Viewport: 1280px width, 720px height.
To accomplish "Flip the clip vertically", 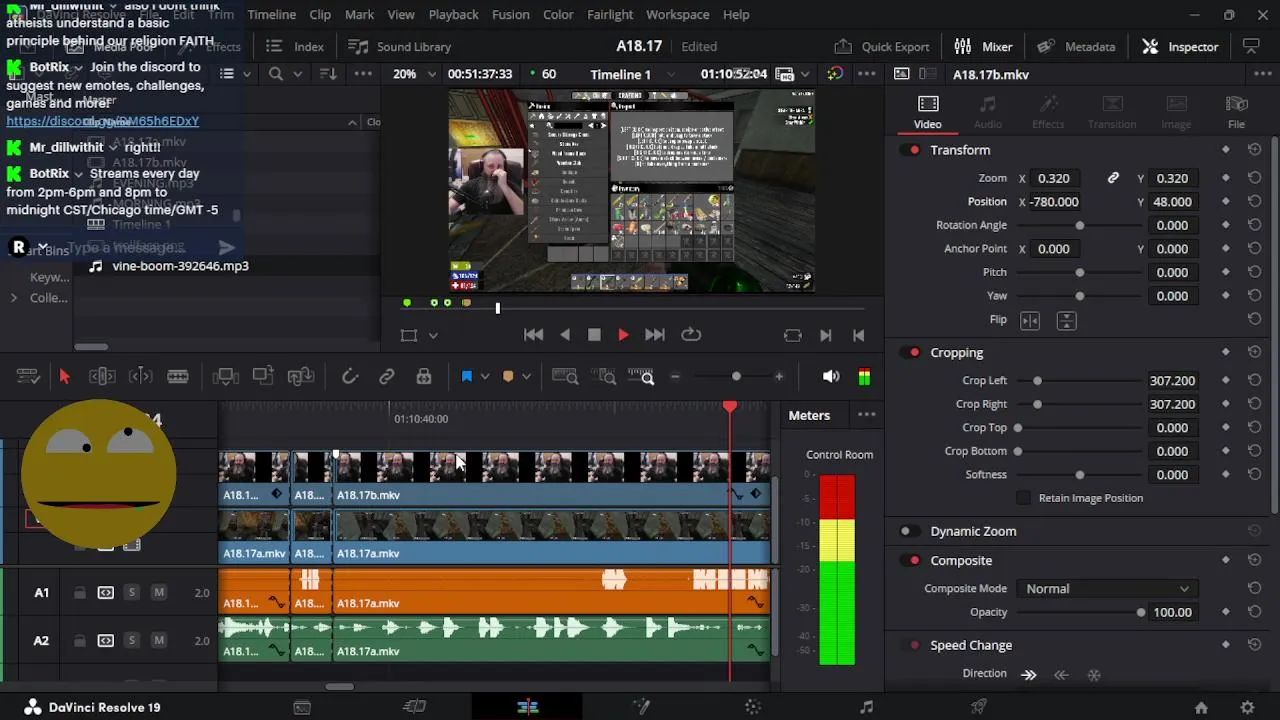I will pyautogui.click(x=1066, y=320).
